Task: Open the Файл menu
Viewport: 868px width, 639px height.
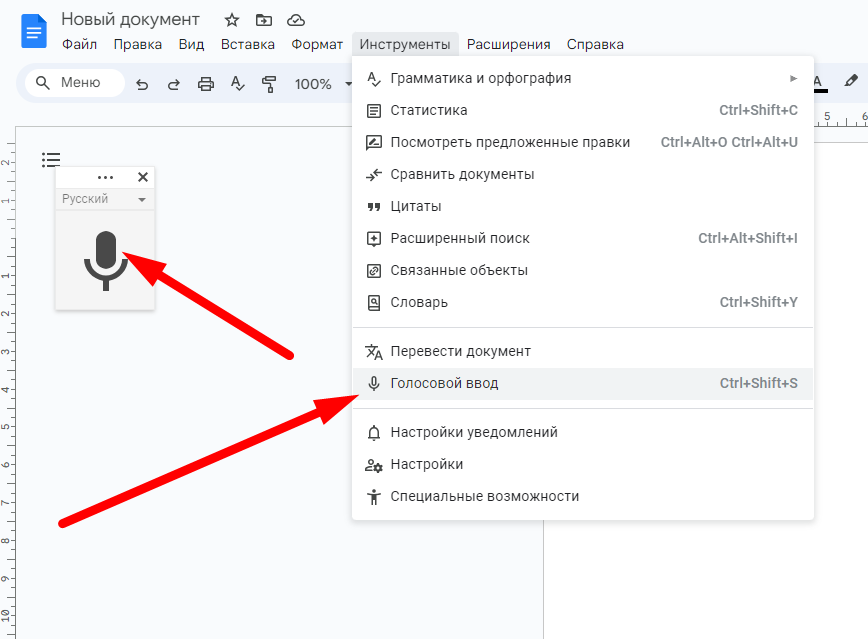Action: point(79,44)
